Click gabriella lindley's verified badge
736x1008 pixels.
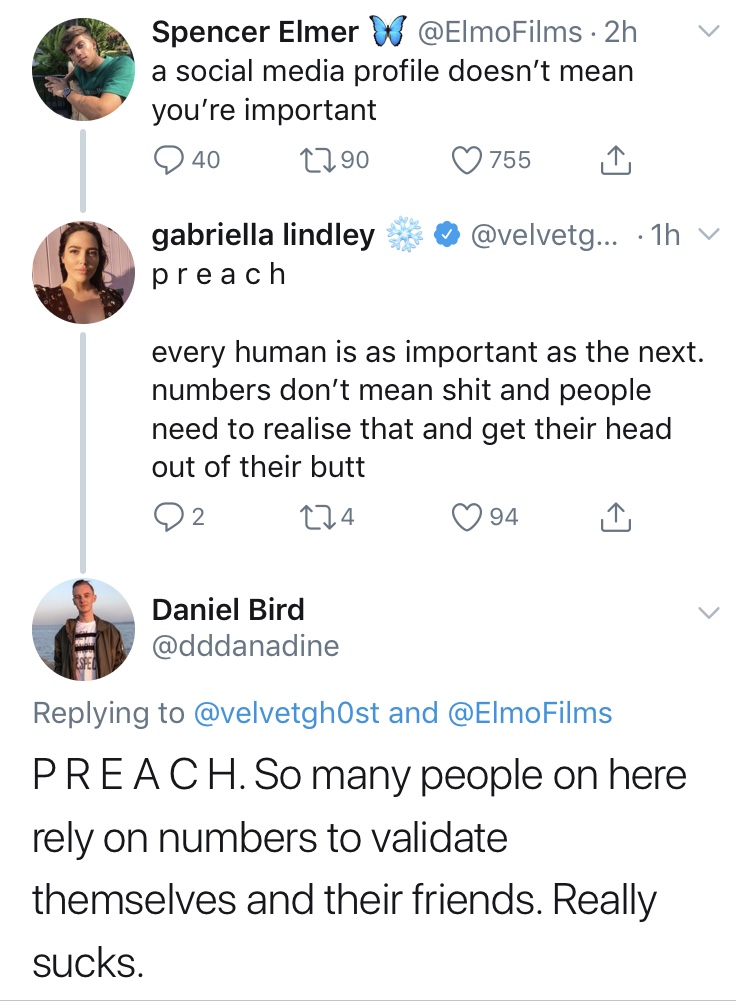(447, 235)
